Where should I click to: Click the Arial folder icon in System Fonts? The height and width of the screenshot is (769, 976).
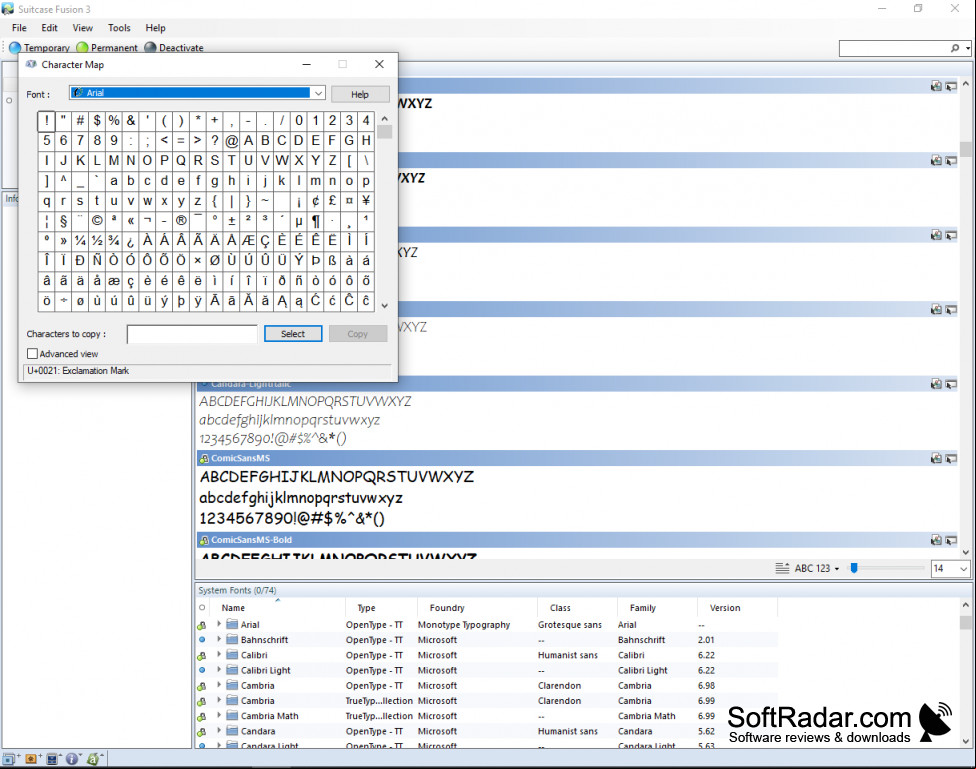232,624
